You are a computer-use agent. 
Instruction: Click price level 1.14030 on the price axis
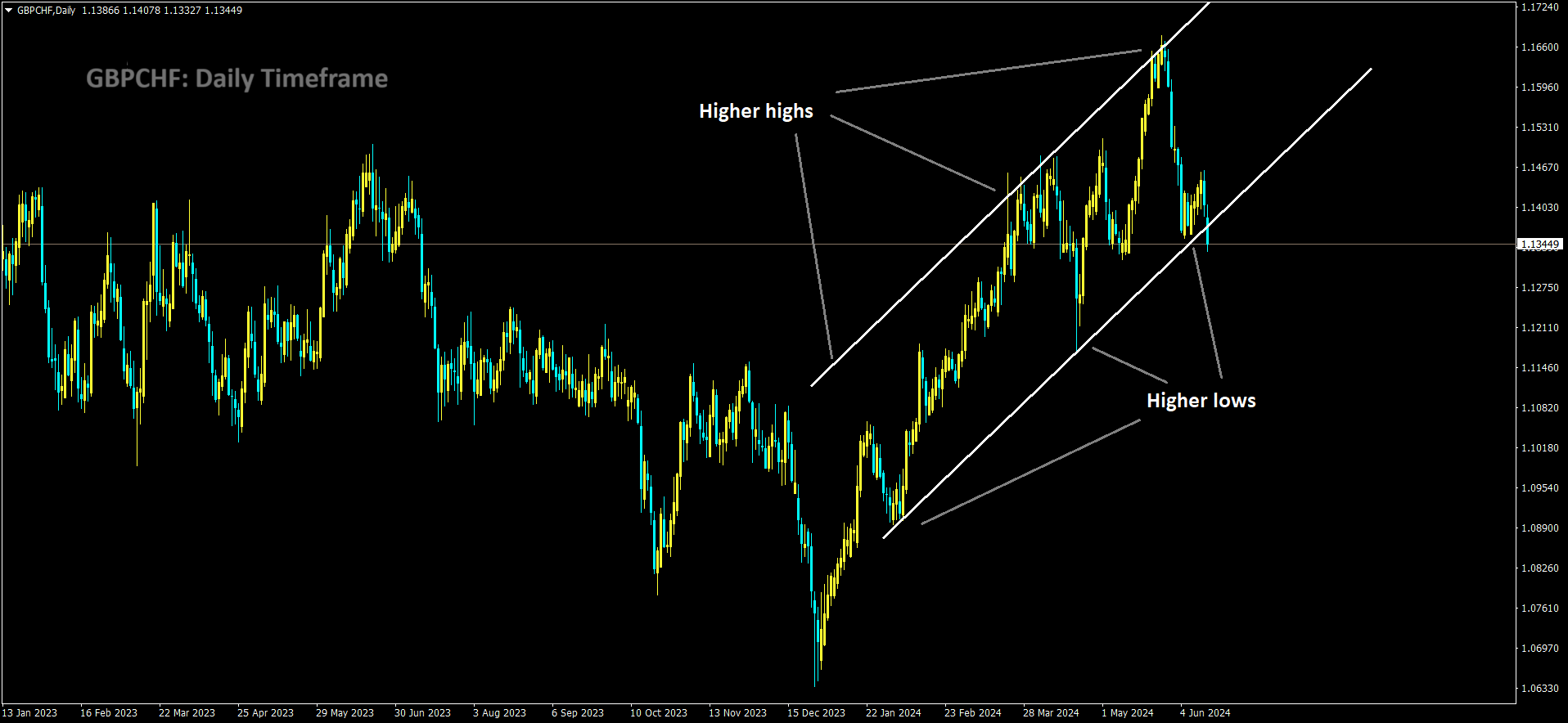(1539, 208)
